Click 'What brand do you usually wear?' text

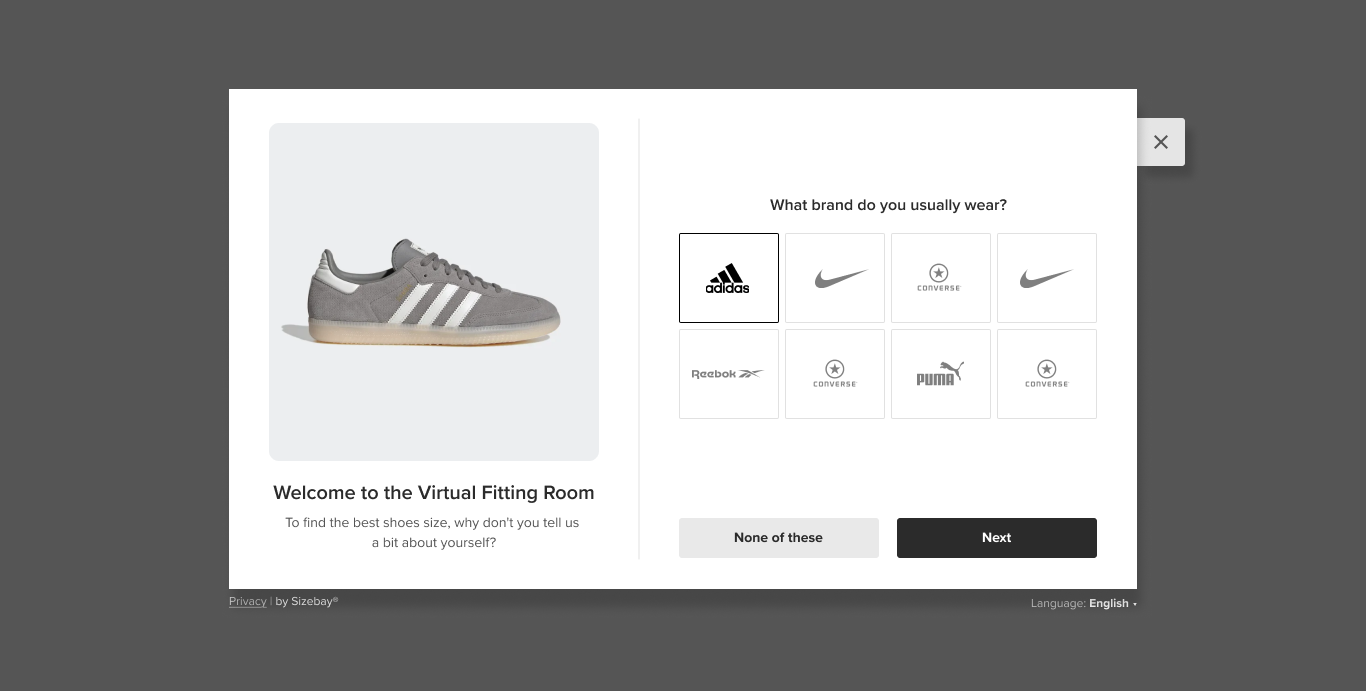pyautogui.click(x=888, y=205)
